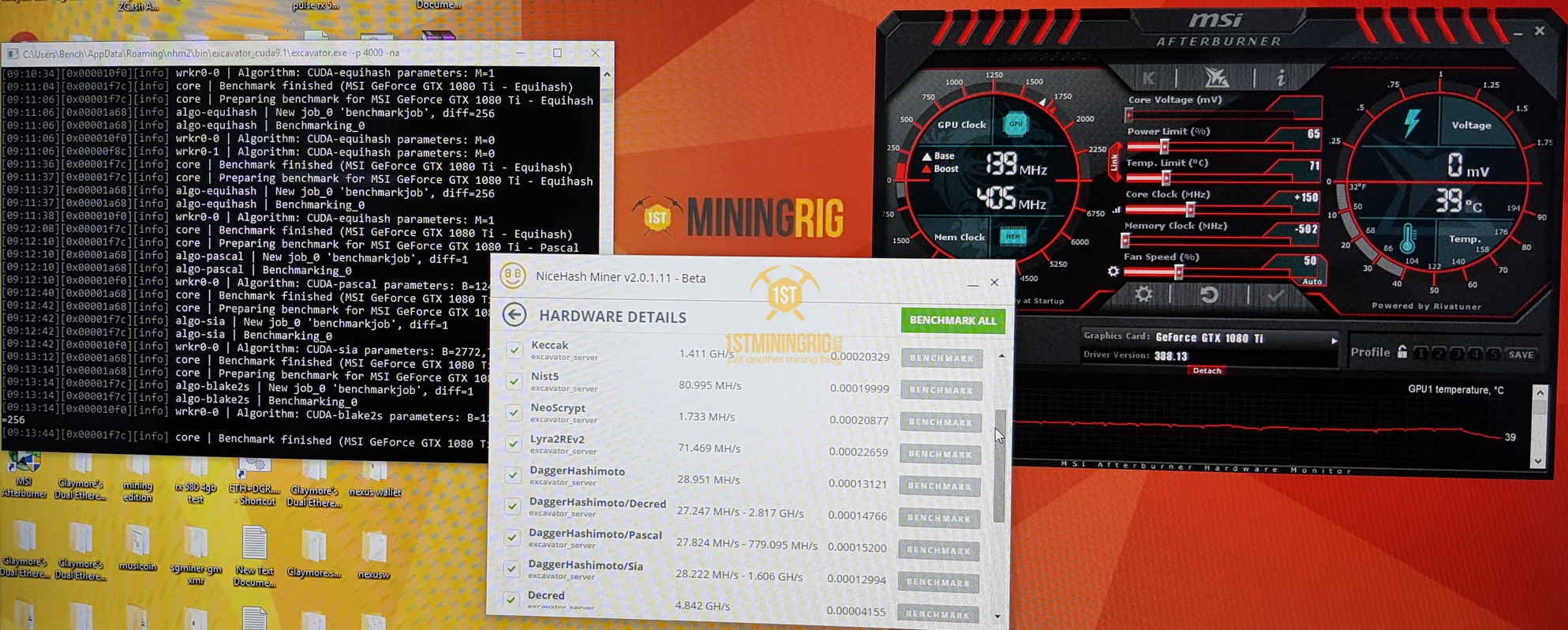1568x630 pixels.
Task: Click the NiceHash list scroll-down arrow
Action: pyautogui.click(x=997, y=617)
